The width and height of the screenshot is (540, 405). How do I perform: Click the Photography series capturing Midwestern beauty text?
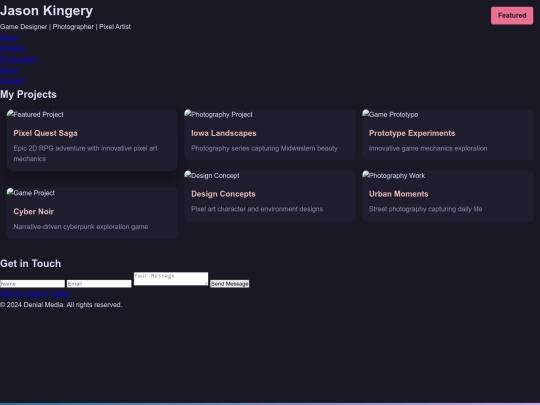point(264,148)
